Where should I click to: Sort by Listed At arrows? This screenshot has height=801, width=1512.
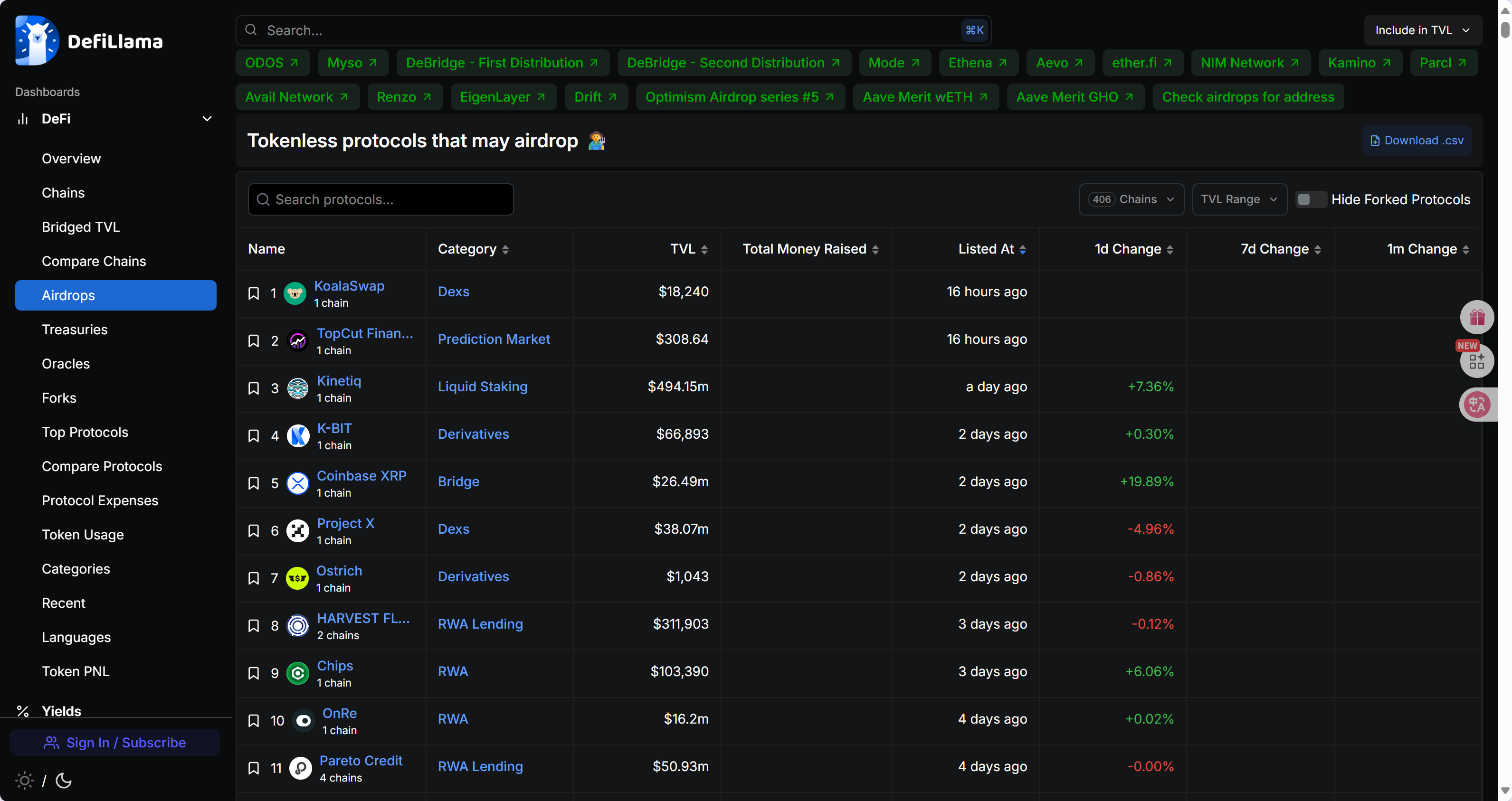pyautogui.click(x=1022, y=250)
